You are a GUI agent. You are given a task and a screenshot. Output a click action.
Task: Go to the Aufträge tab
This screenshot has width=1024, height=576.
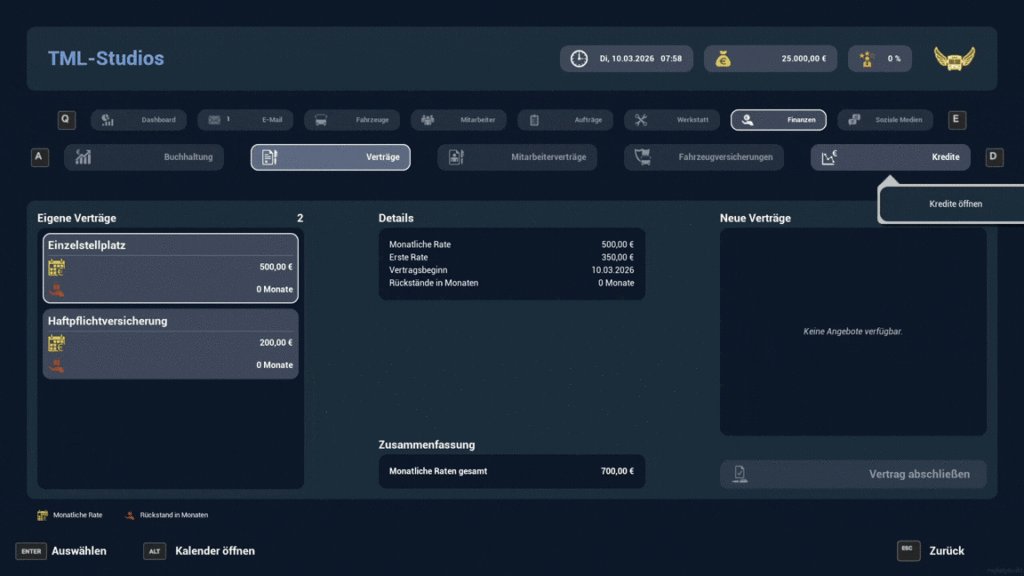click(x=565, y=120)
